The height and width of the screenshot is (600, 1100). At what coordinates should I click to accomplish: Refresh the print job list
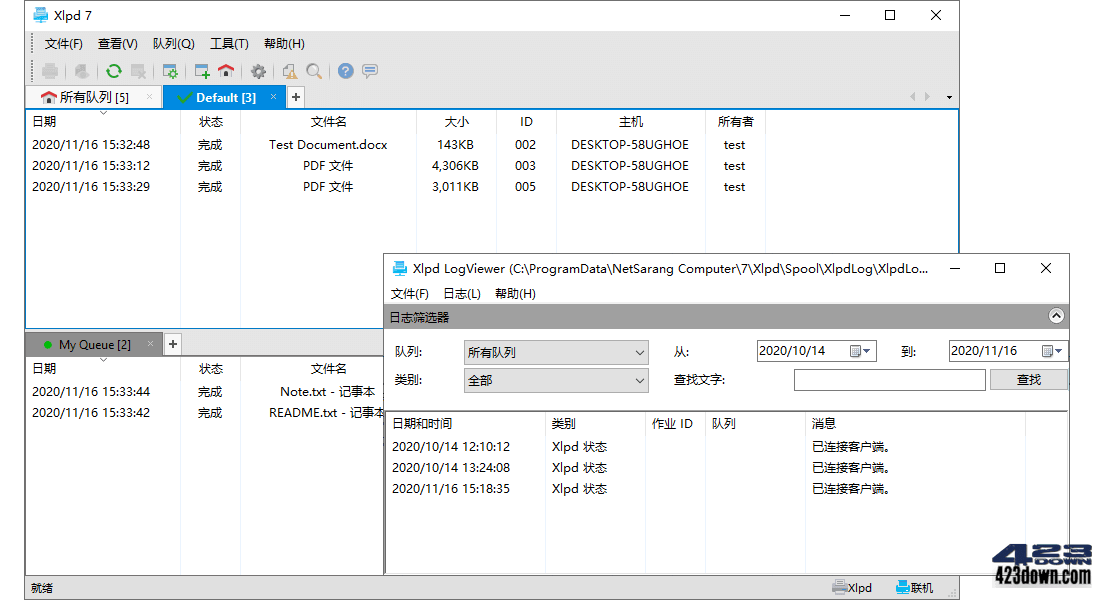click(113, 71)
